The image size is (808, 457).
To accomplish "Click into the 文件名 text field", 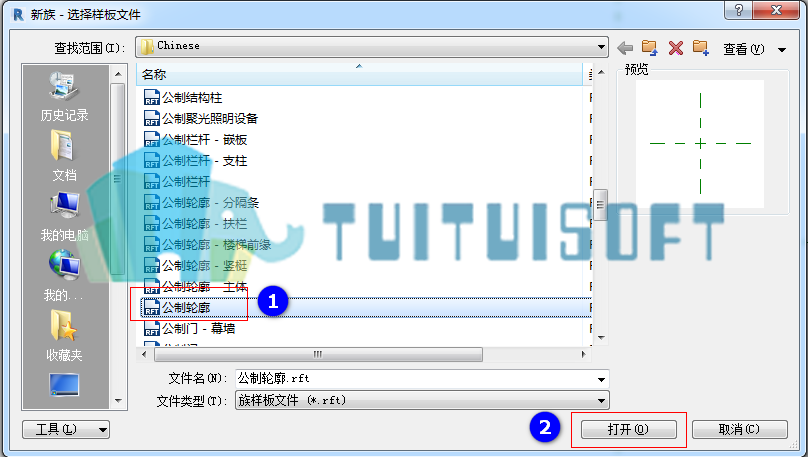I will point(415,379).
